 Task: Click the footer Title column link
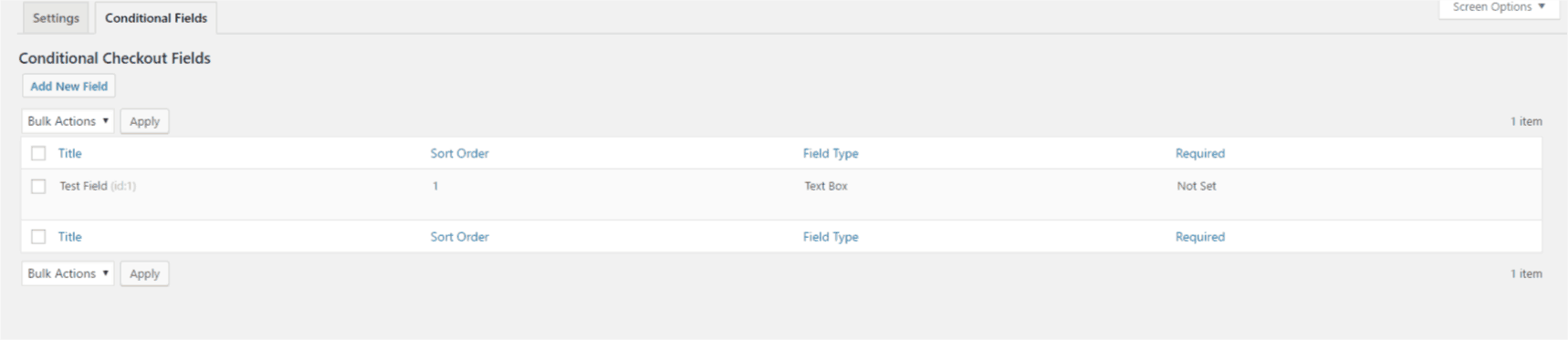point(70,236)
